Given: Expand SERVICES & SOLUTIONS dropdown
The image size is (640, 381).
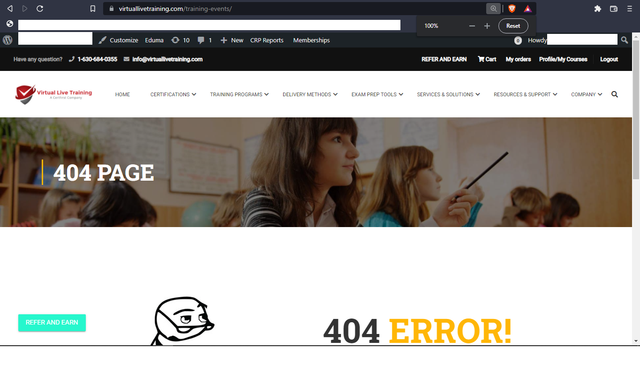Looking at the screenshot, I should (448, 94).
